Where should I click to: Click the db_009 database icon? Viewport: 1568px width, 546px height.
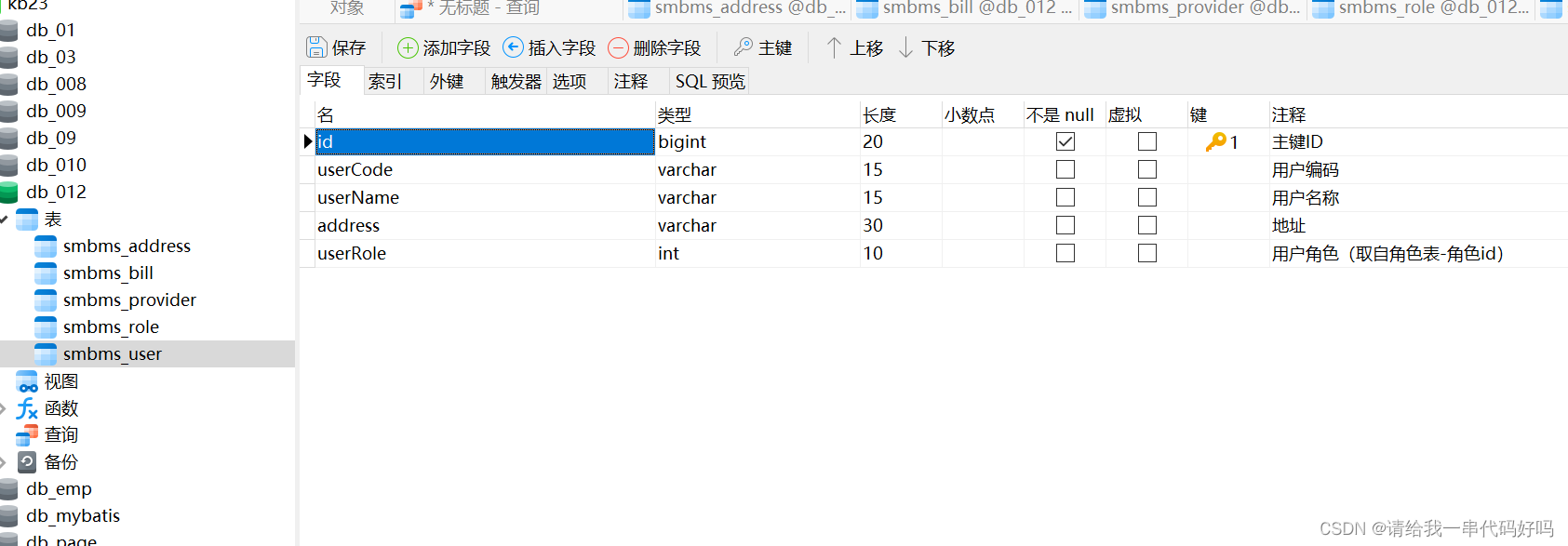[x=9, y=112]
